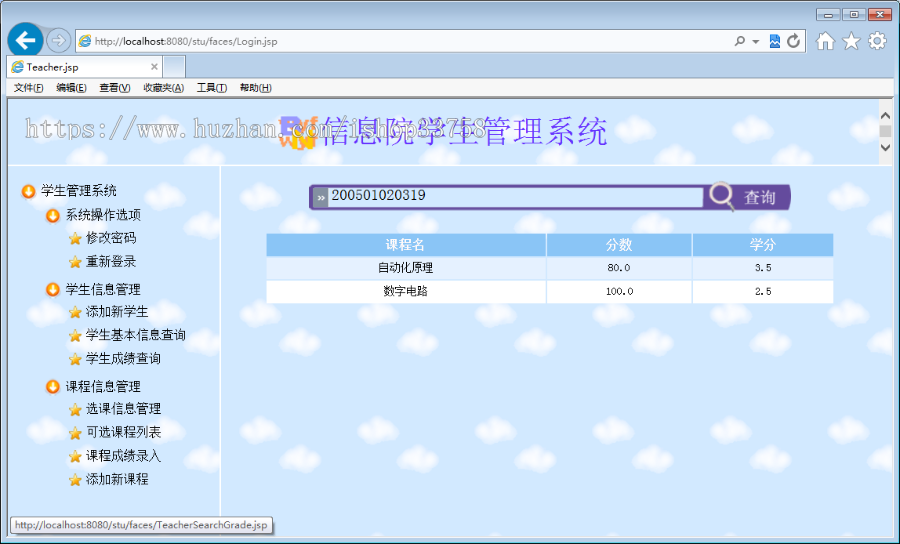Open the 选课信息管理 link

pos(123,409)
